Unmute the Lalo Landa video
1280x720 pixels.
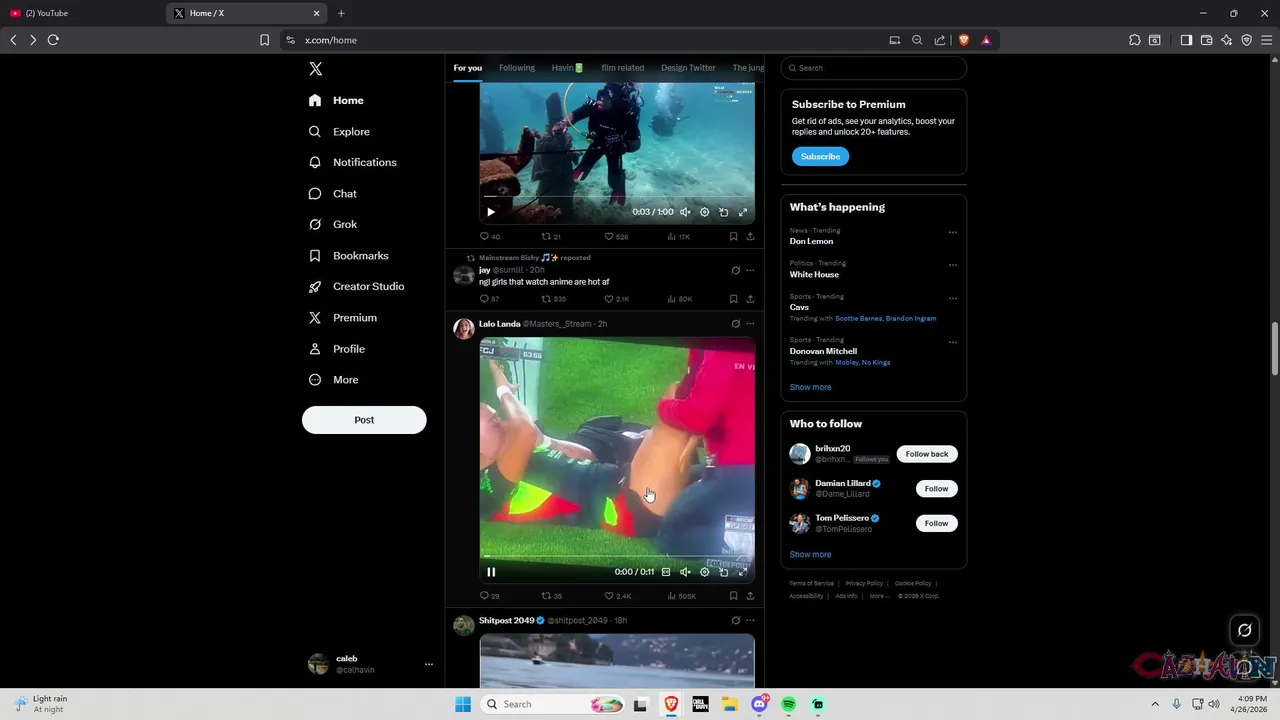pyautogui.click(x=685, y=572)
